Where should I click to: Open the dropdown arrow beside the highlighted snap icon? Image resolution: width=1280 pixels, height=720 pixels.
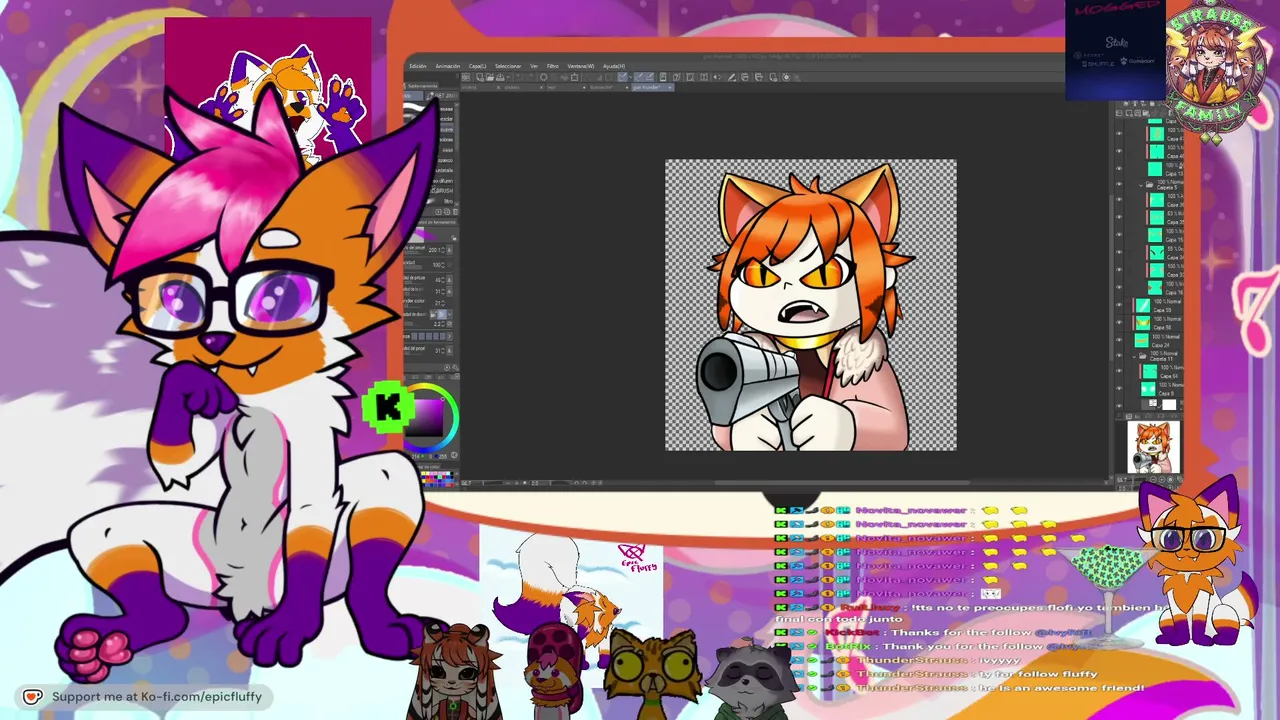pos(632,77)
